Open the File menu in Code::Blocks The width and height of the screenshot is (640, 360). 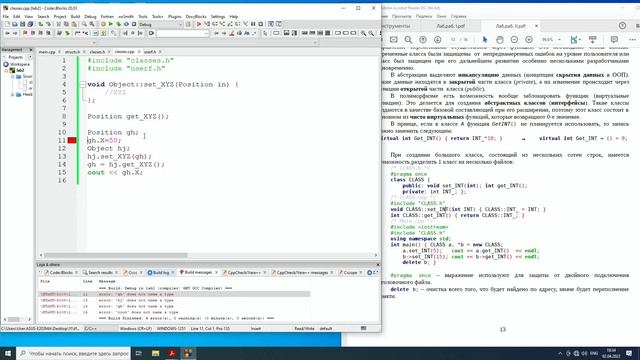pos(6,17)
